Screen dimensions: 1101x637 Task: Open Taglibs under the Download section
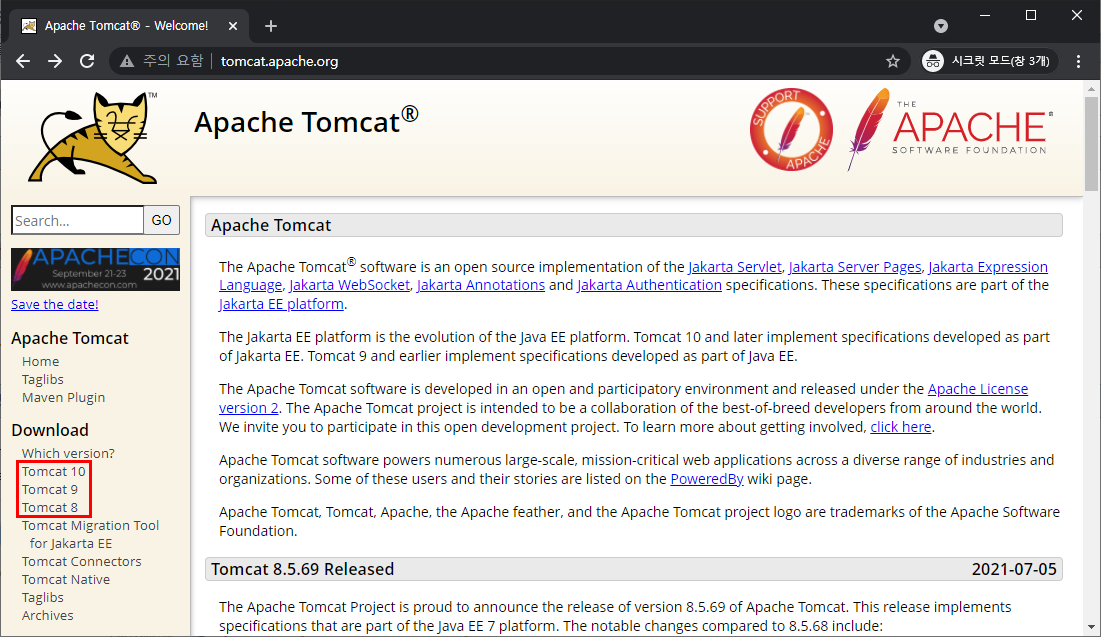pos(42,597)
